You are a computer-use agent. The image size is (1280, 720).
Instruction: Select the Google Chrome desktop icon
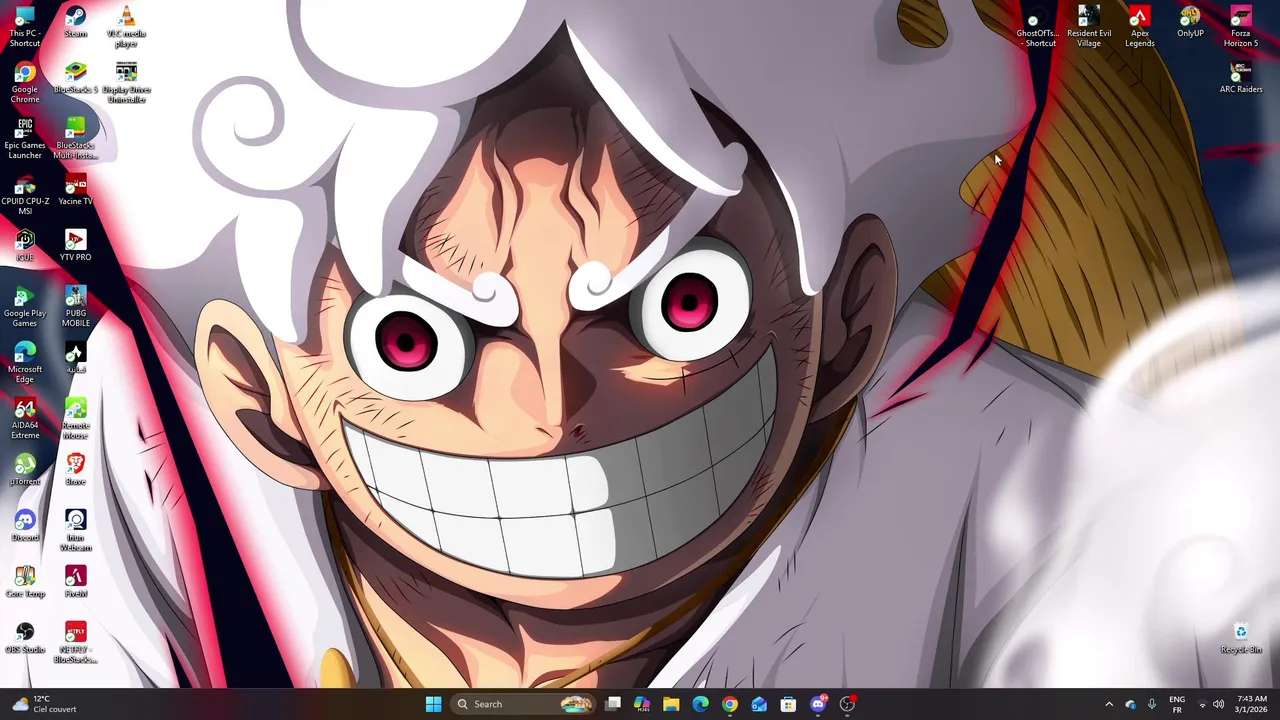(x=25, y=83)
